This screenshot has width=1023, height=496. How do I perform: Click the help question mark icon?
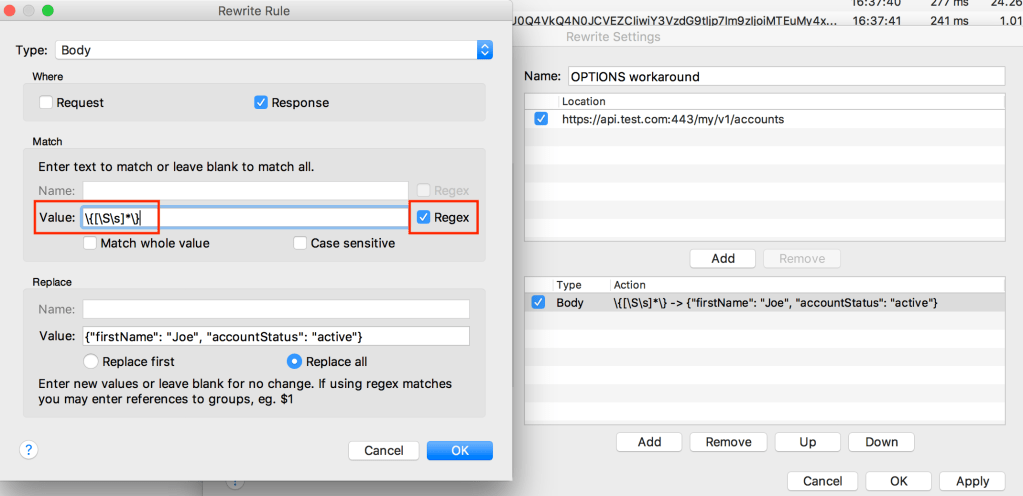(x=26, y=450)
